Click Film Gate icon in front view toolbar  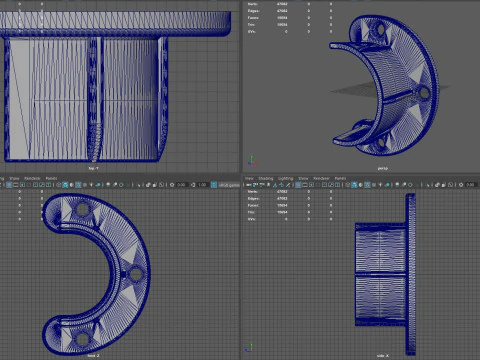coord(16,185)
